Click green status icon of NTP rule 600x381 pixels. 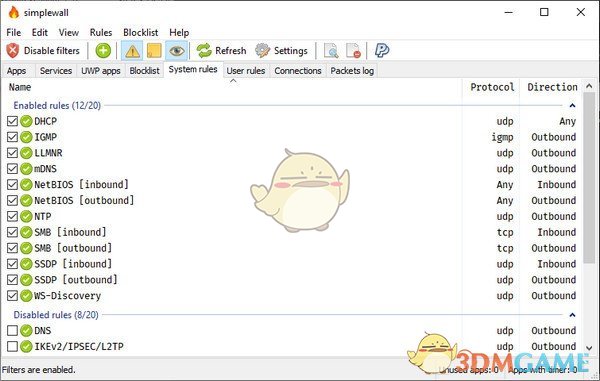tap(26, 217)
